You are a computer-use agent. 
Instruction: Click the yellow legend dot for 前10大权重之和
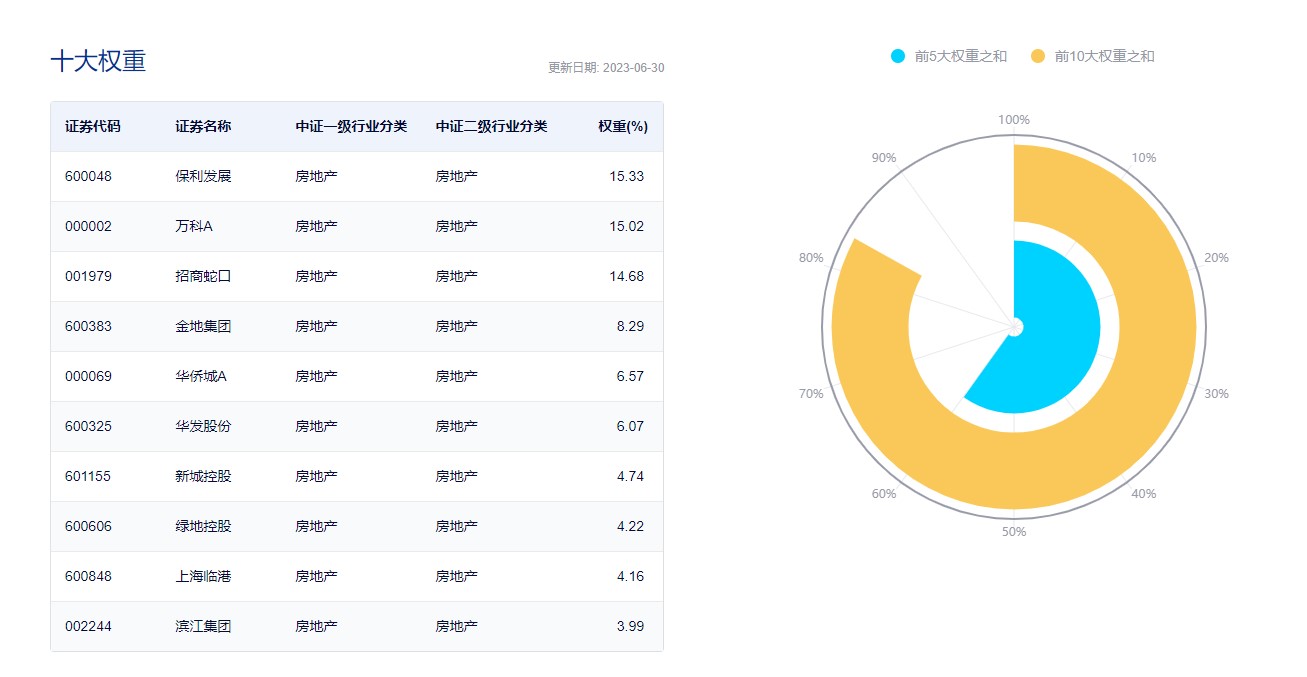[x=1037, y=56]
